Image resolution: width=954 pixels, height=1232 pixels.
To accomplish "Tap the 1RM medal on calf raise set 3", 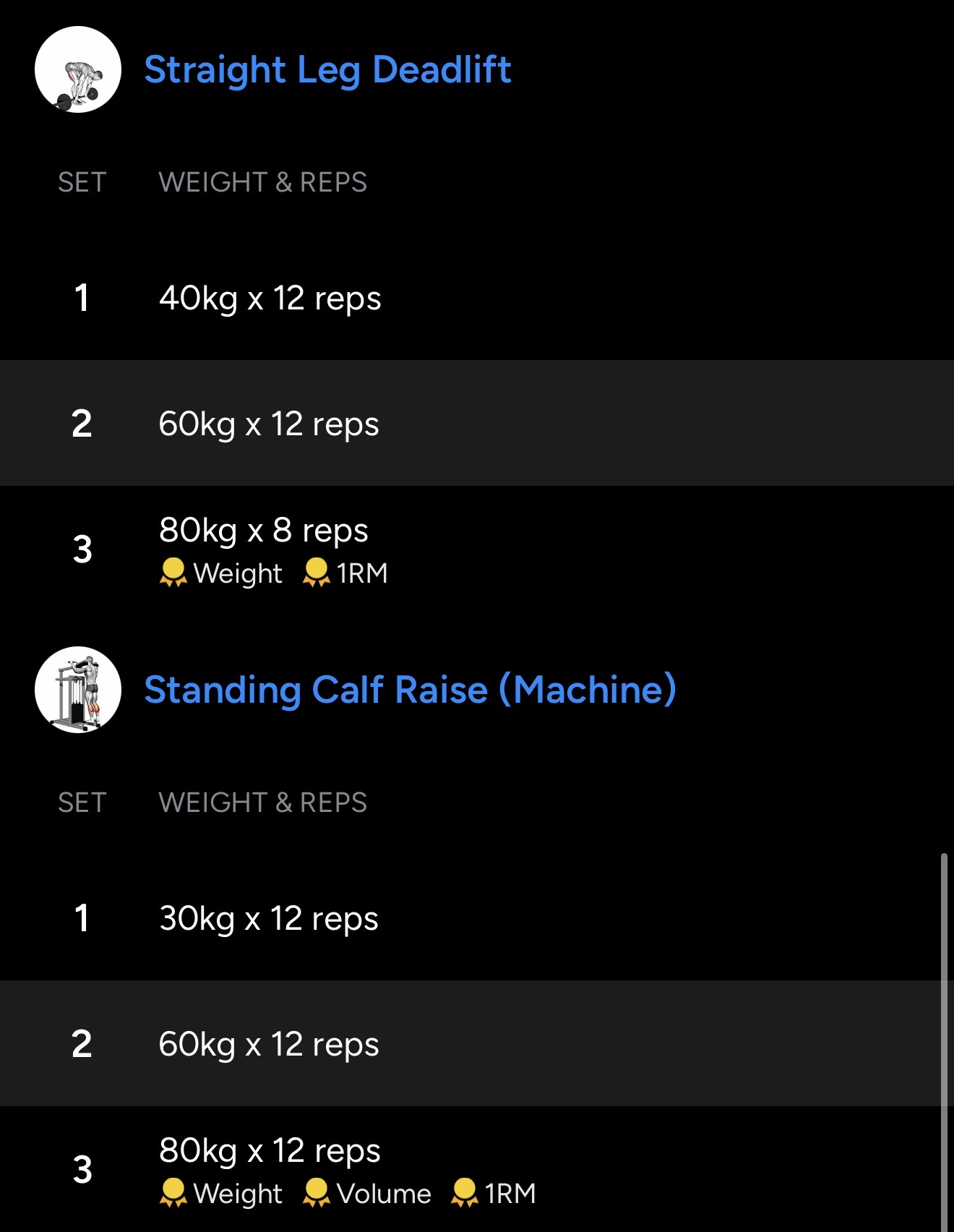I will [x=494, y=1194].
